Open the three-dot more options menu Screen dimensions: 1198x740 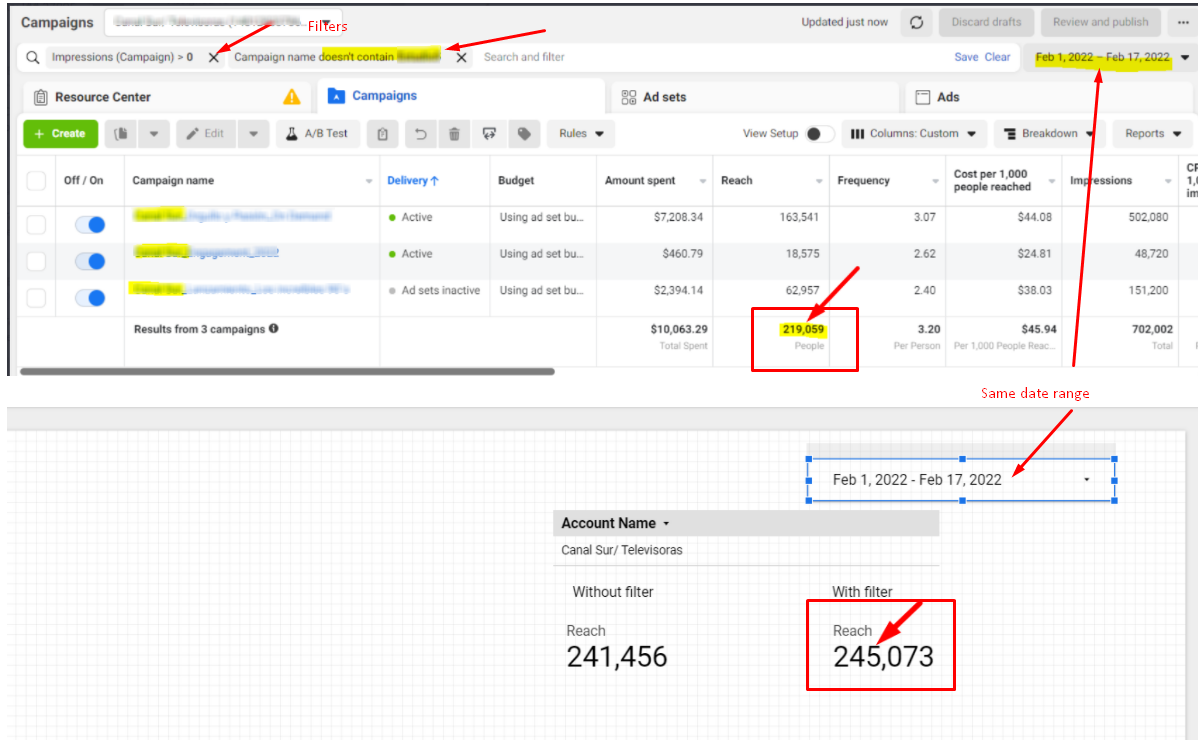1184,22
